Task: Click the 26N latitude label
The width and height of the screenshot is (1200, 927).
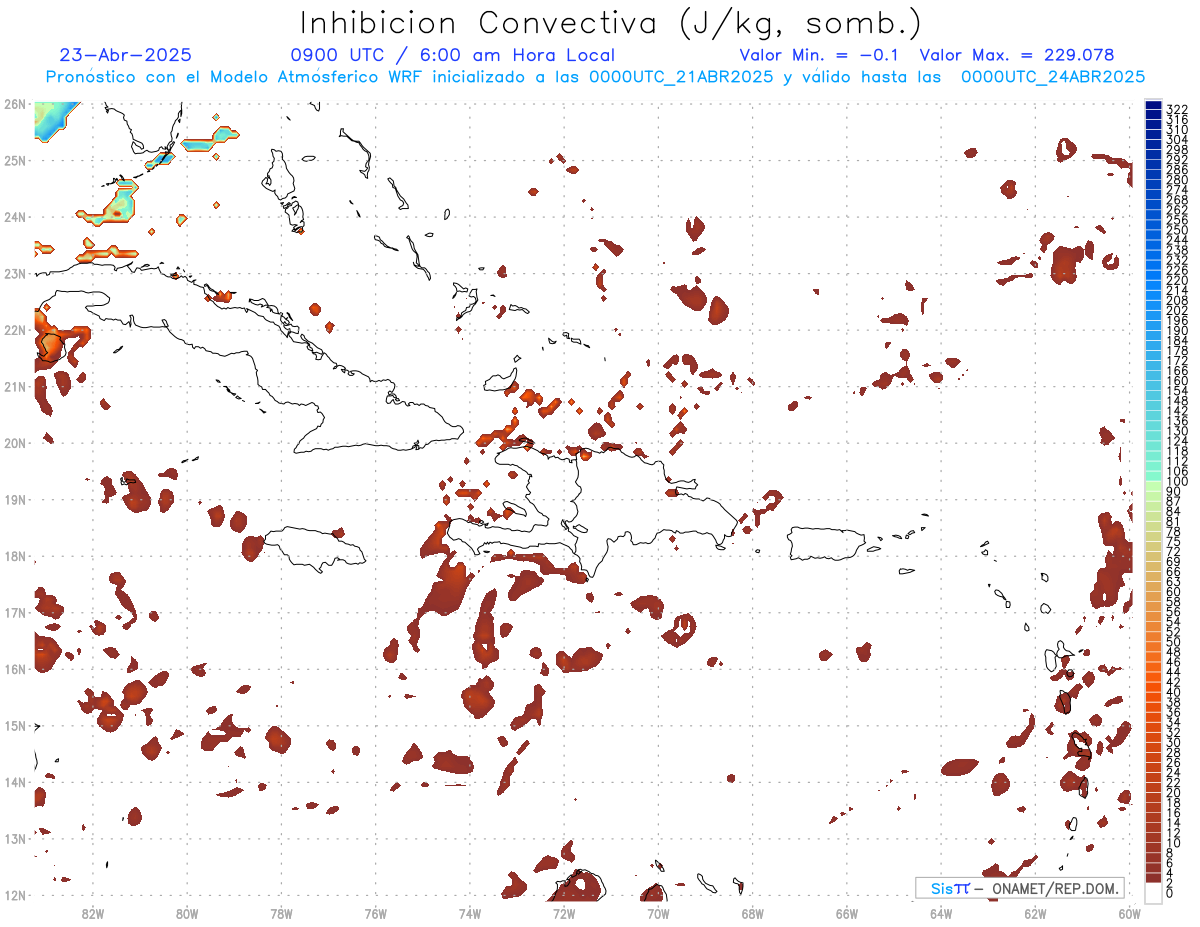Action: tap(14, 104)
